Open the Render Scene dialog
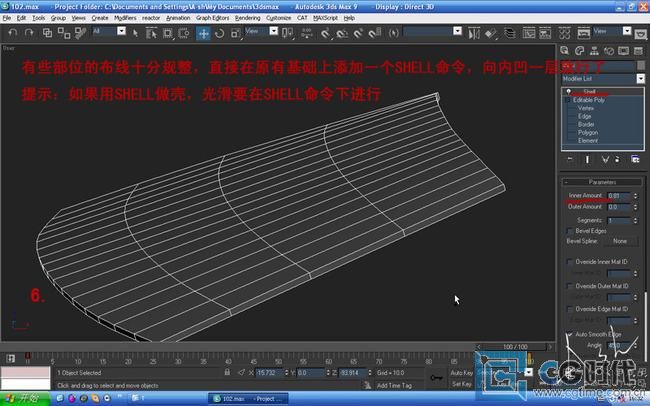 click(x=584, y=33)
